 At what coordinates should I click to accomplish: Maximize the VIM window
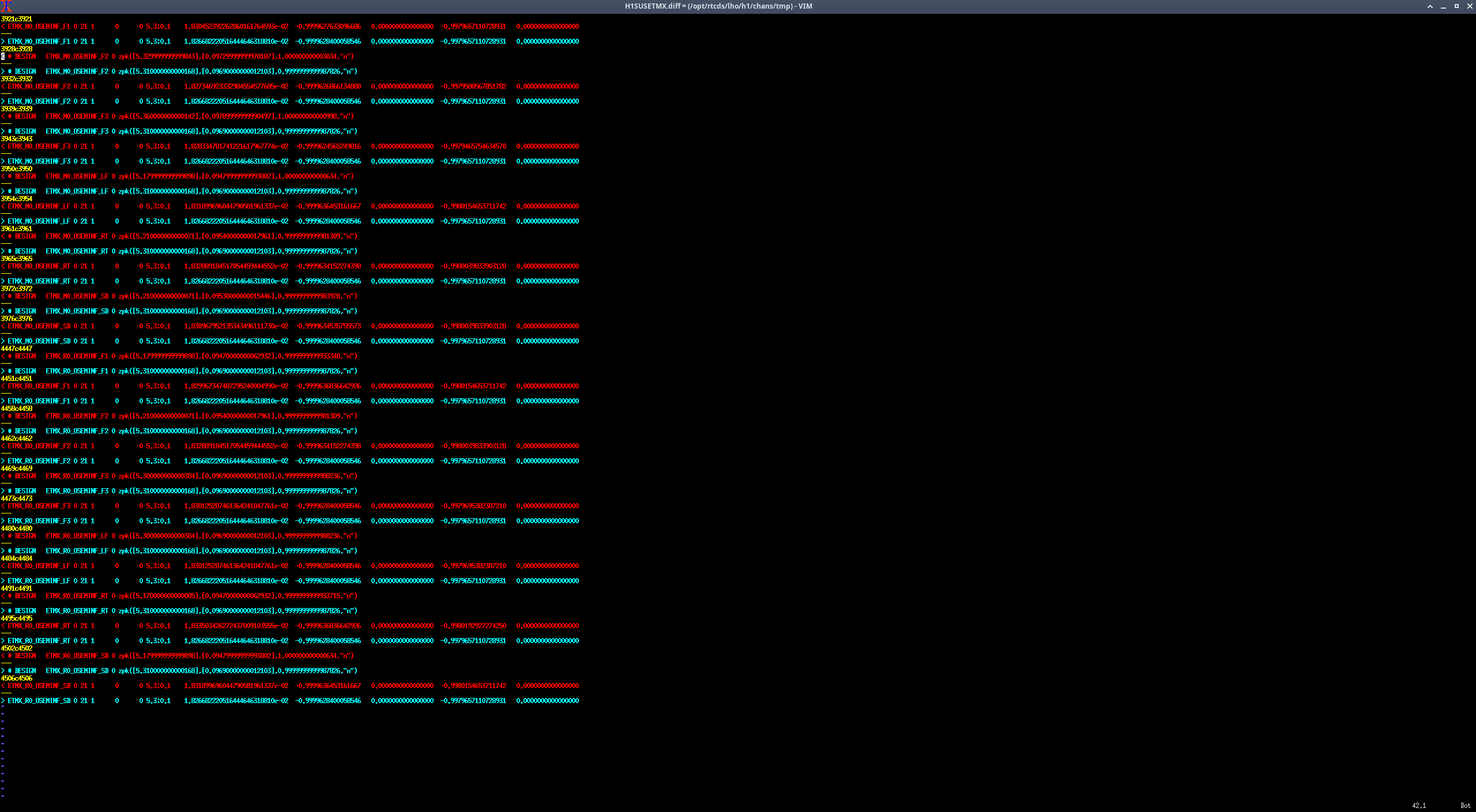coord(1456,6)
